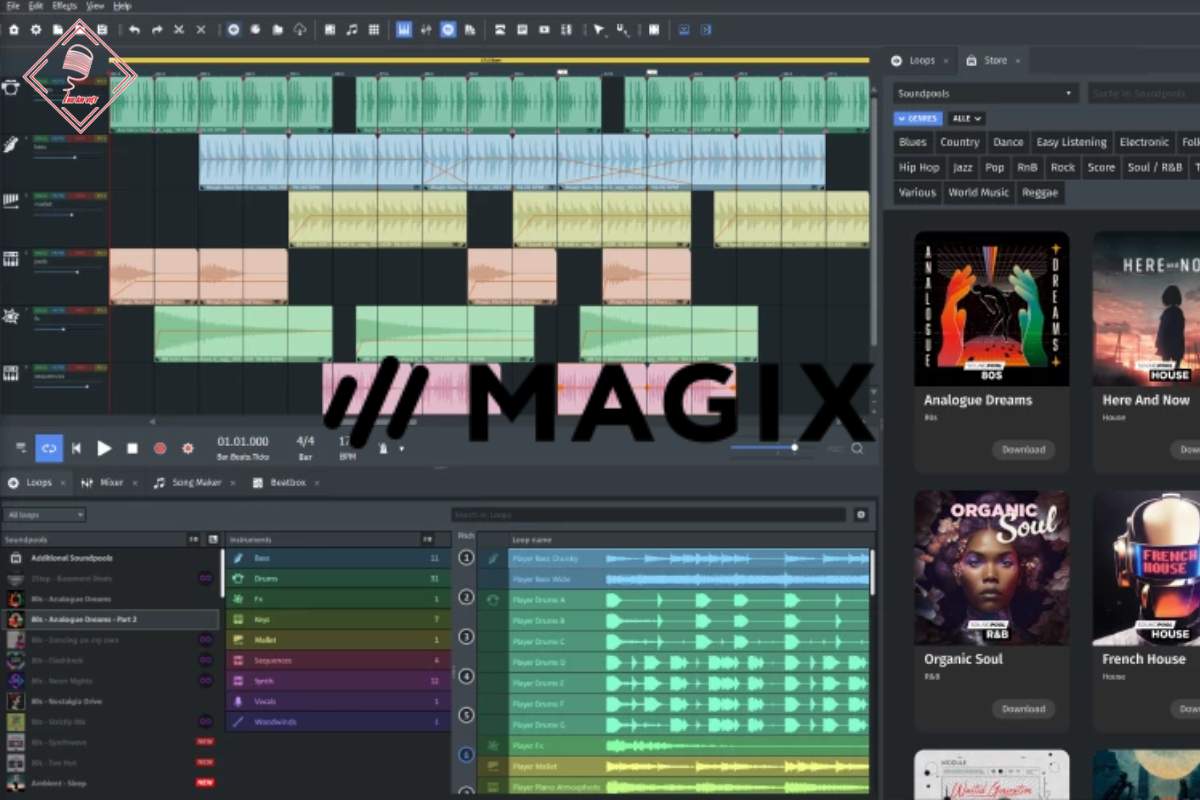Screen dimensions: 1200x800
Task: Open the All loops dropdown
Action: click(x=45, y=515)
